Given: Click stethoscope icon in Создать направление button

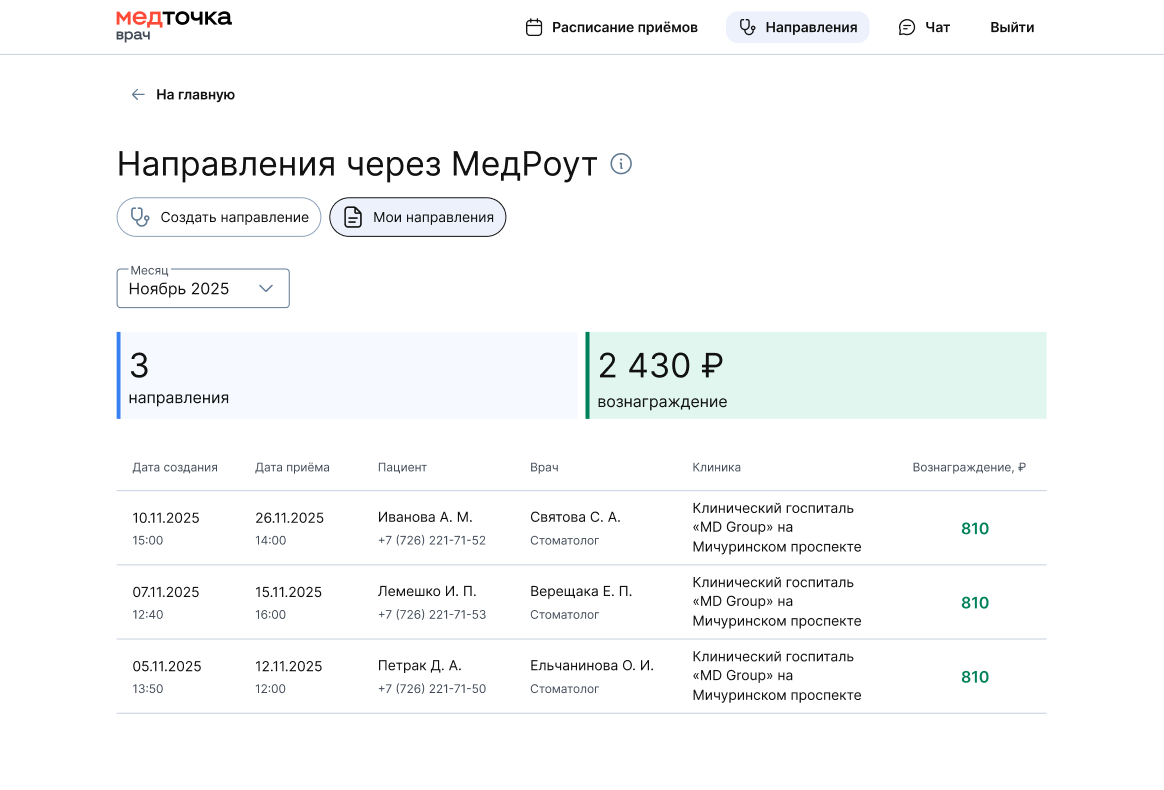Looking at the screenshot, I should point(140,217).
